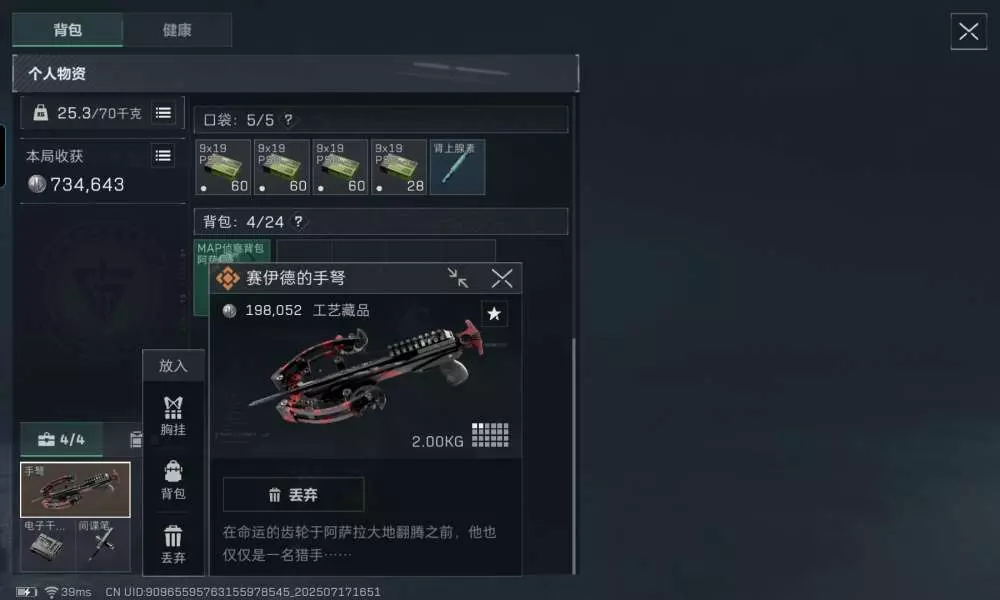Show help for 背包 capacity question mark
The width and height of the screenshot is (1000, 600).
pyautogui.click(x=298, y=221)
